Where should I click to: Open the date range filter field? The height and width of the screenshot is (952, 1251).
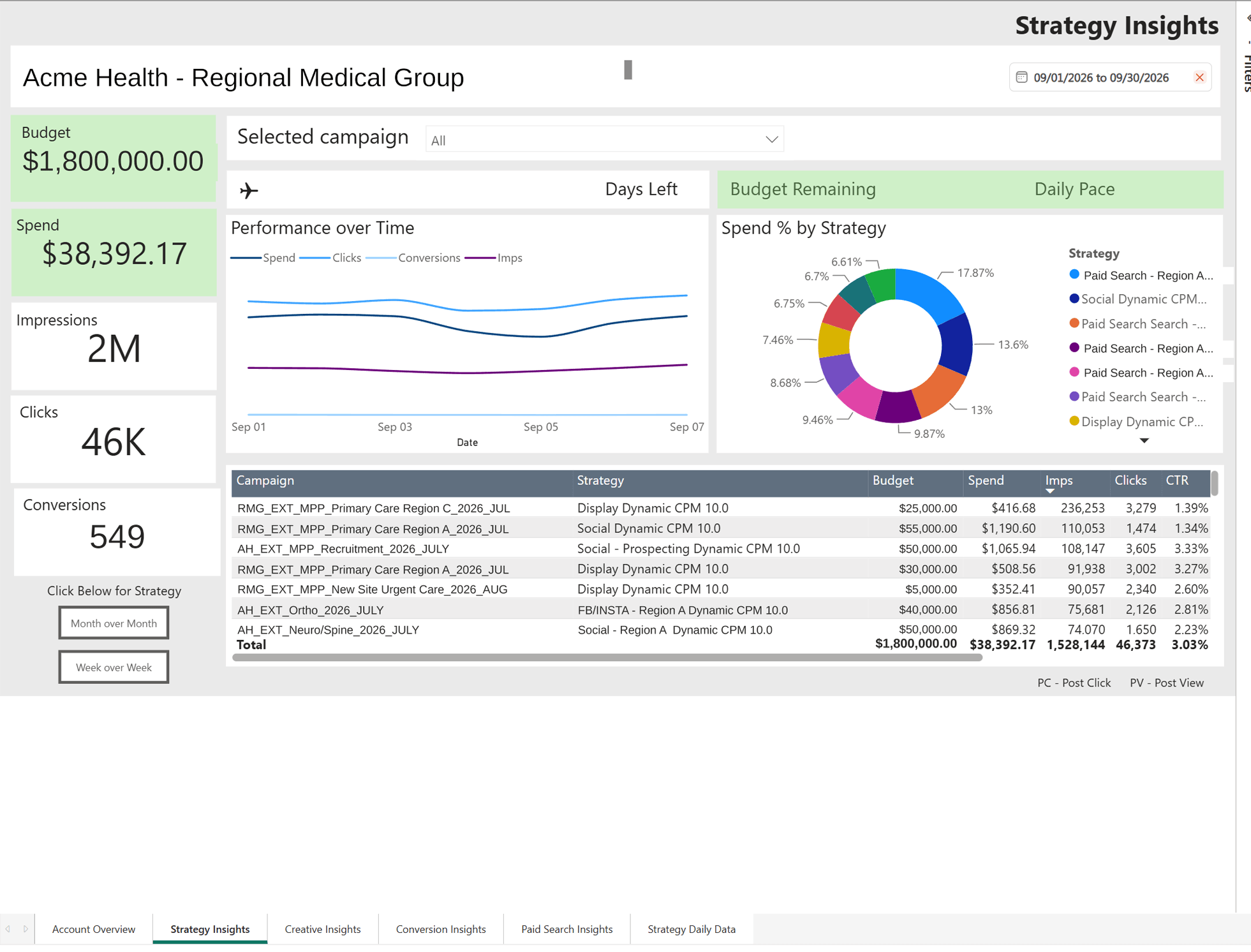click(1110, 77)
